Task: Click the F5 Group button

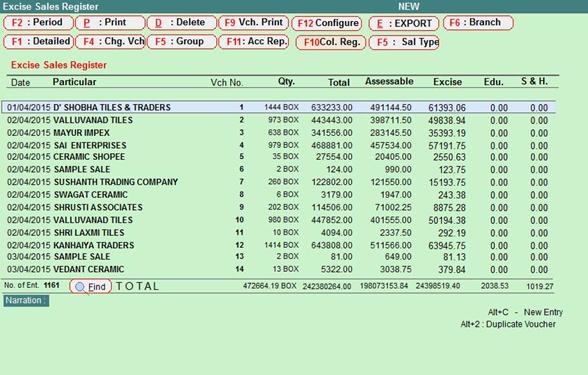Action: (x=182, y=42)
